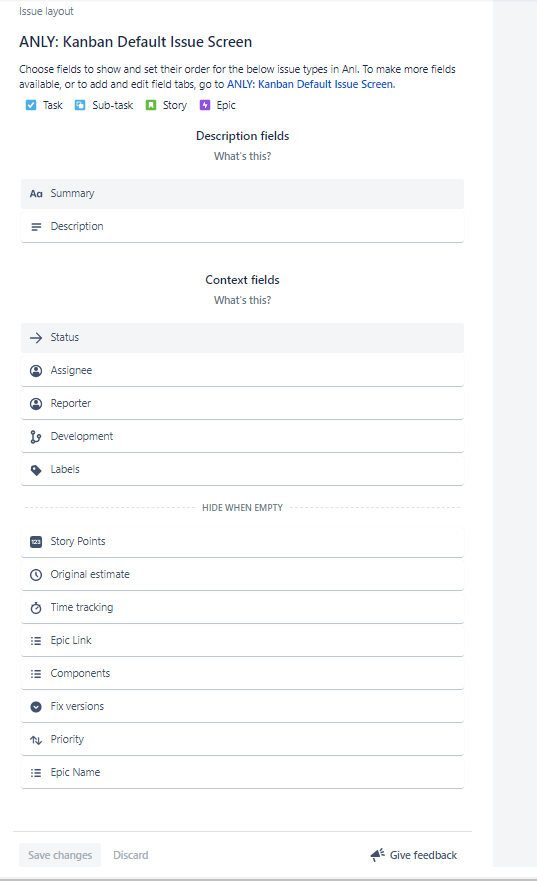Screen dimensions: 537x881
Task: Click the Fix versions chevron icon
Action: 36,707
